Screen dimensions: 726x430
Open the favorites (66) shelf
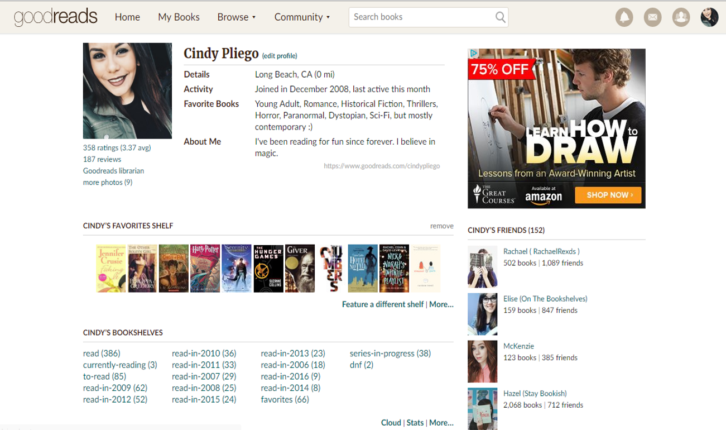285,399
